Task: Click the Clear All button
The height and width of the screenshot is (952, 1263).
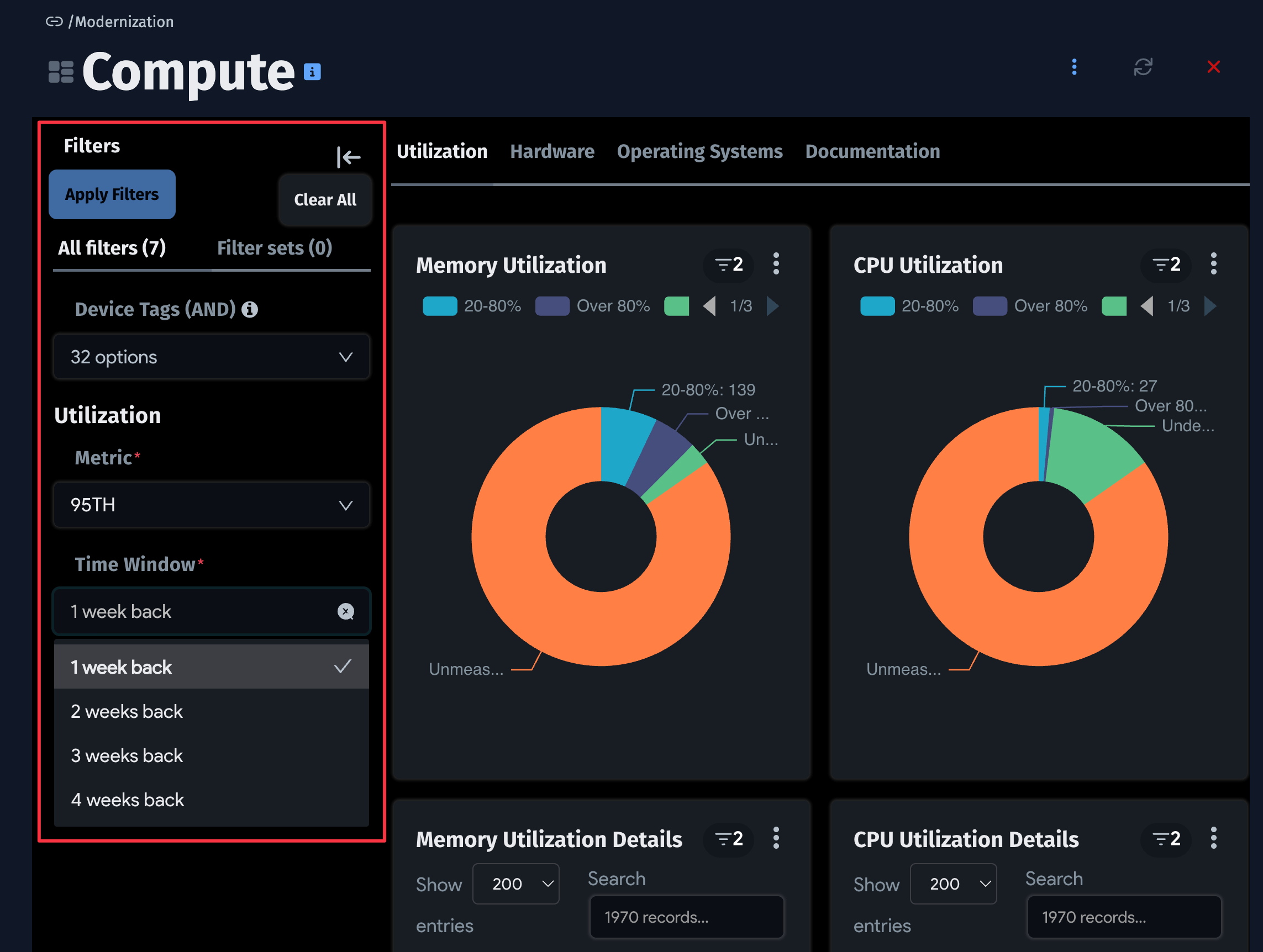Action: pyautogui.click(x=325, y=200)
